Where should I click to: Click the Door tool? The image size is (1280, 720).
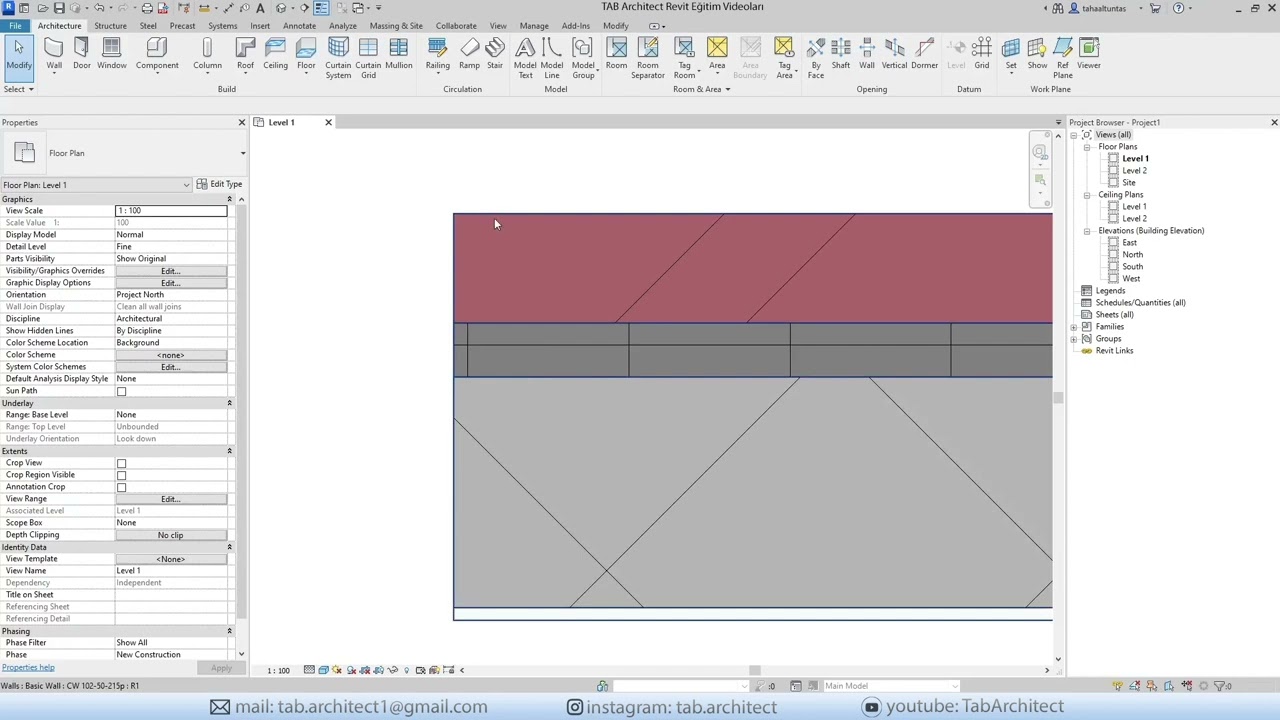click(81, 54)
